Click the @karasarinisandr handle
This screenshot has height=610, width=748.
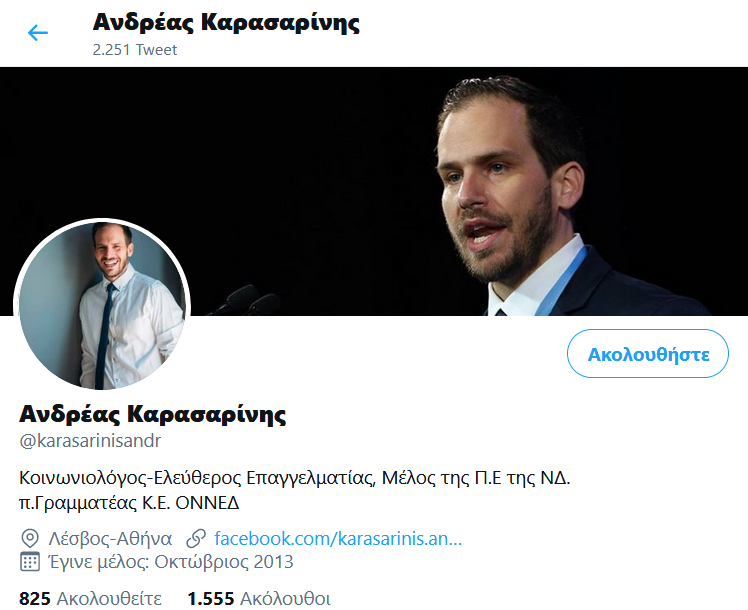pos(90,441)
